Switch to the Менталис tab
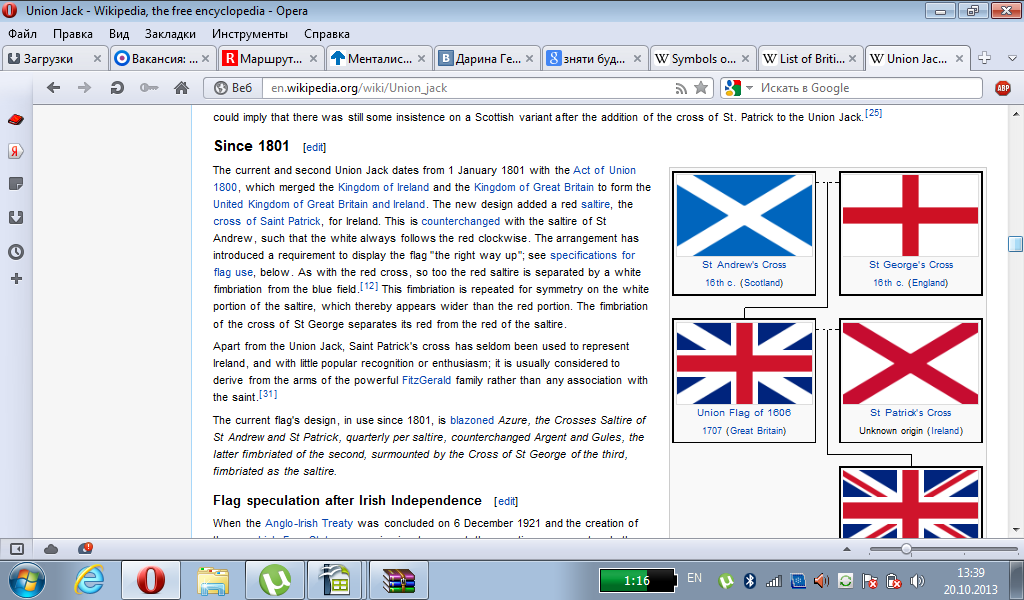The image size is (1024, 600). tap(379, 59)
